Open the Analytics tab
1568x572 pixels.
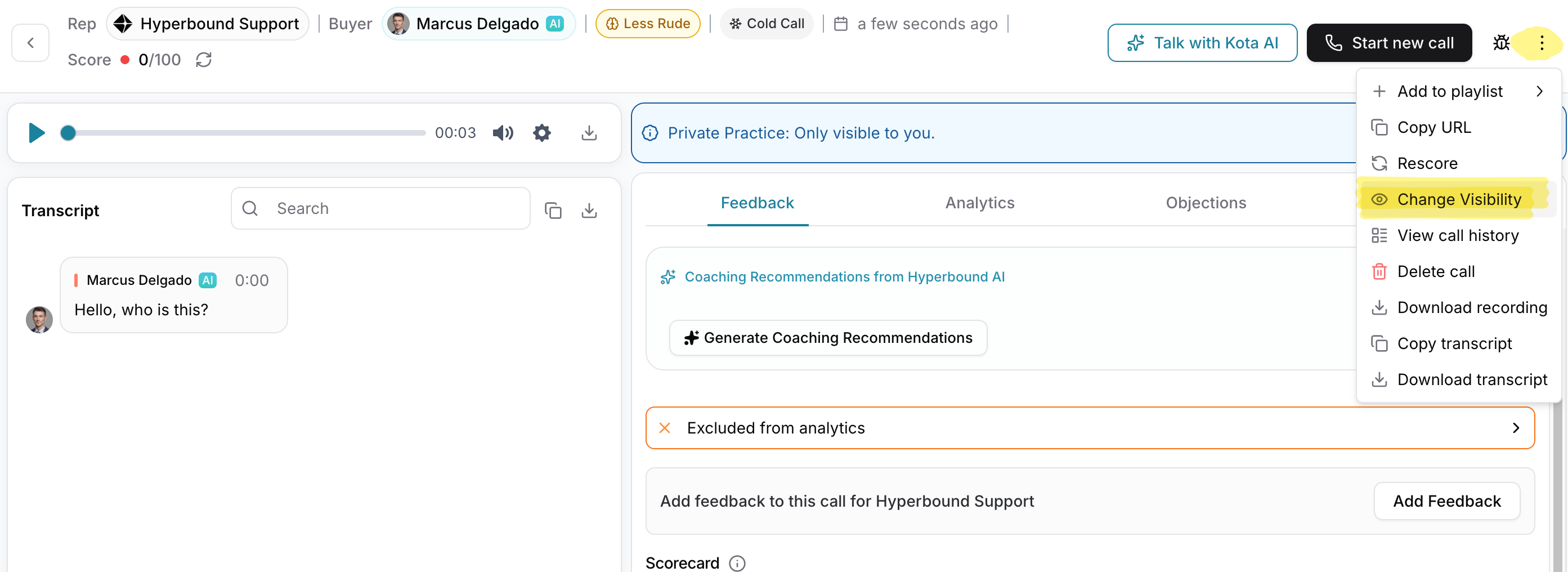click(980, 203)
